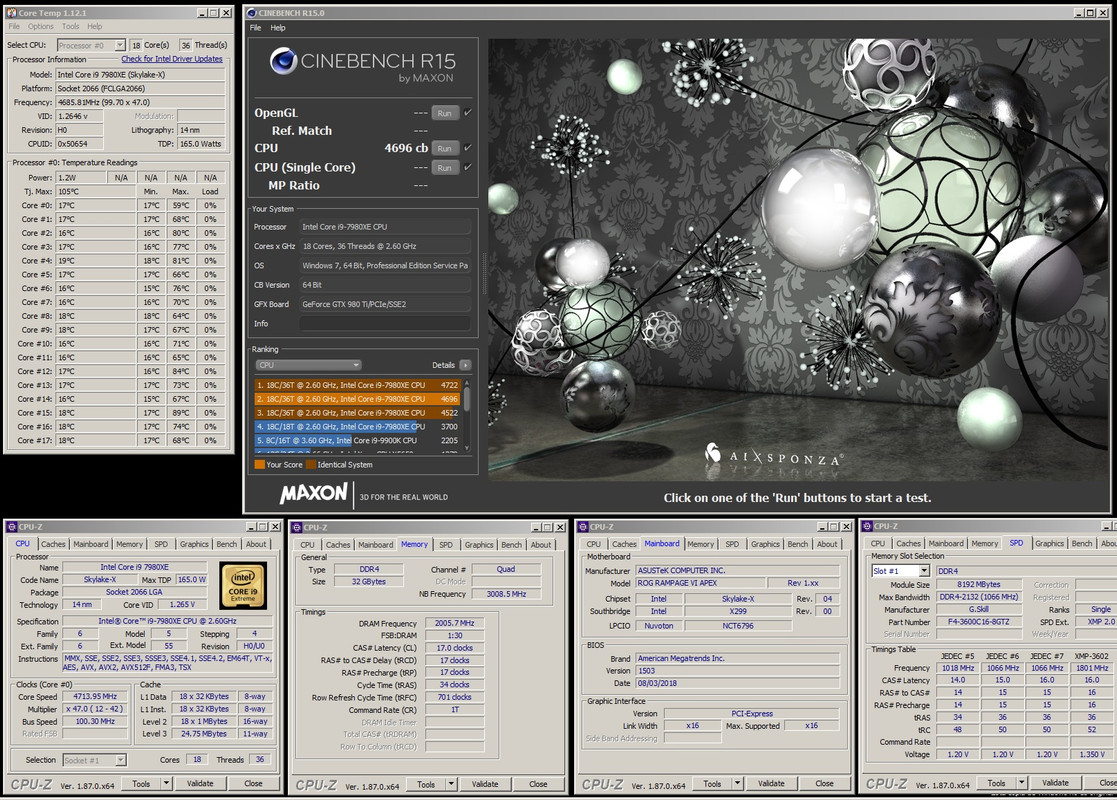1117x800 pixels.
Task: Click the Intel Core i9 Extreme badge
Action: (243, 585)
